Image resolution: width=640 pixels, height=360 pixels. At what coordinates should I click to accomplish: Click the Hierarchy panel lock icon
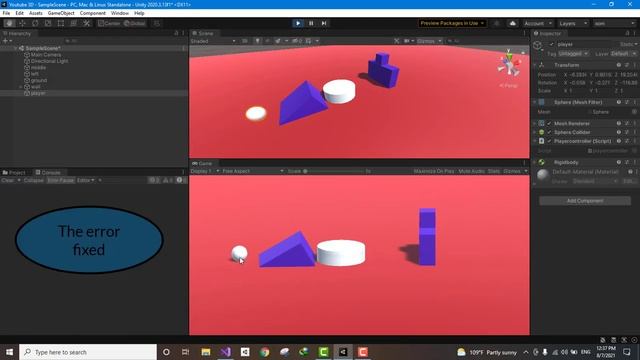176,33
